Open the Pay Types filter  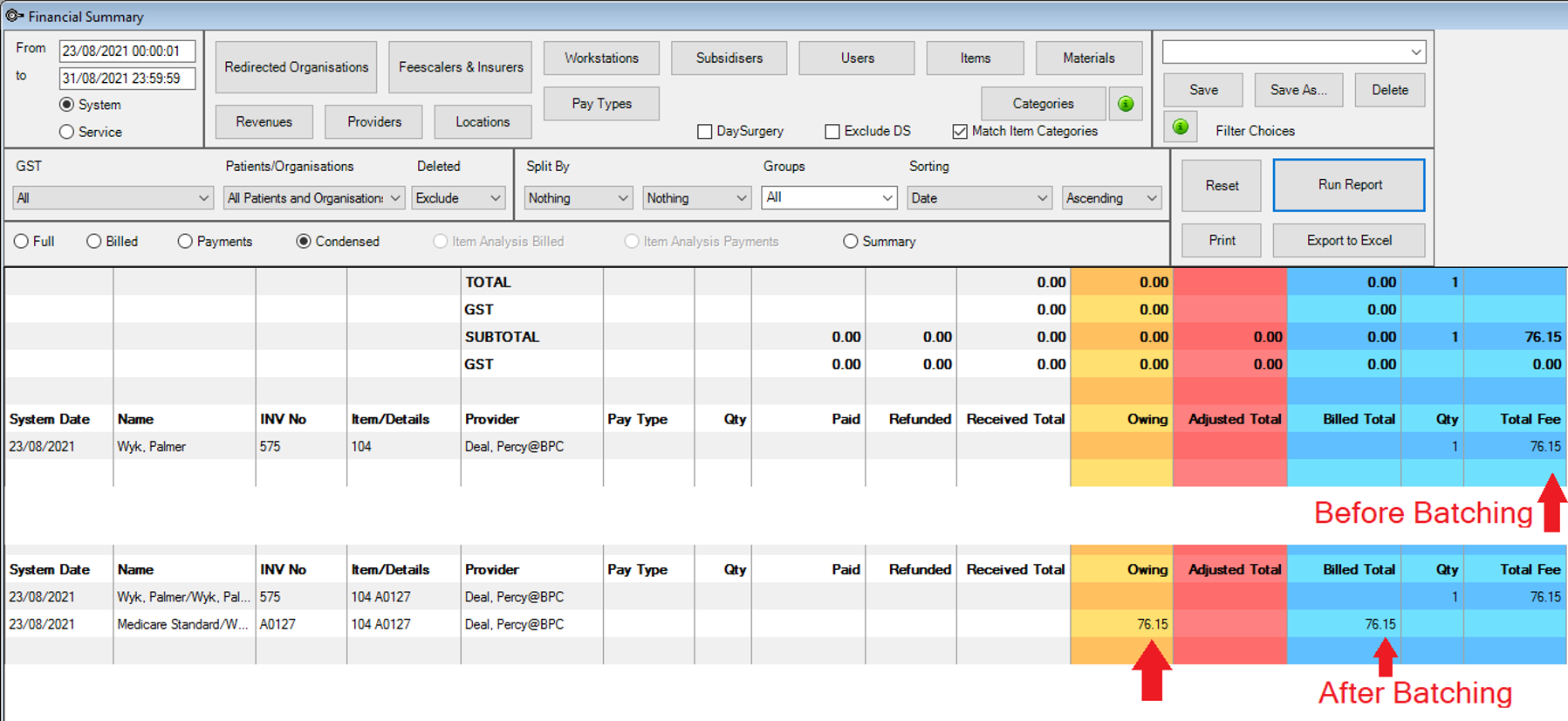[601, 104]
